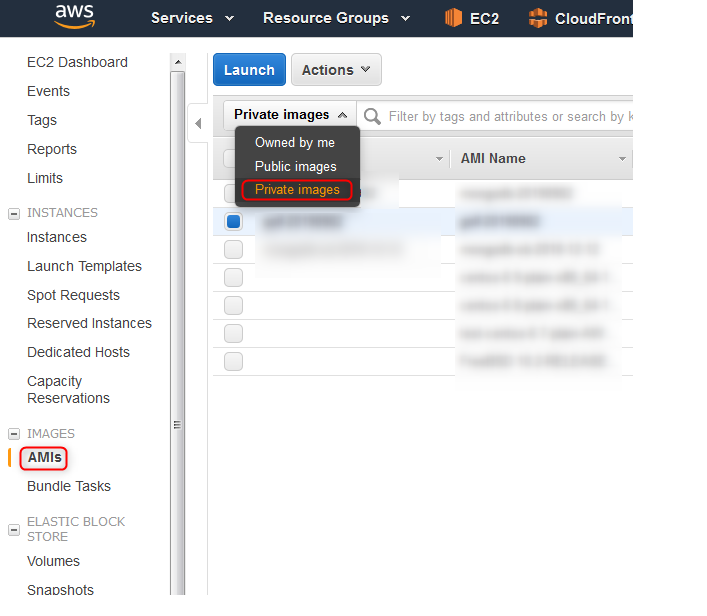Click the AWS logo
Screen dimensions: 707x616
coord(74,17)
